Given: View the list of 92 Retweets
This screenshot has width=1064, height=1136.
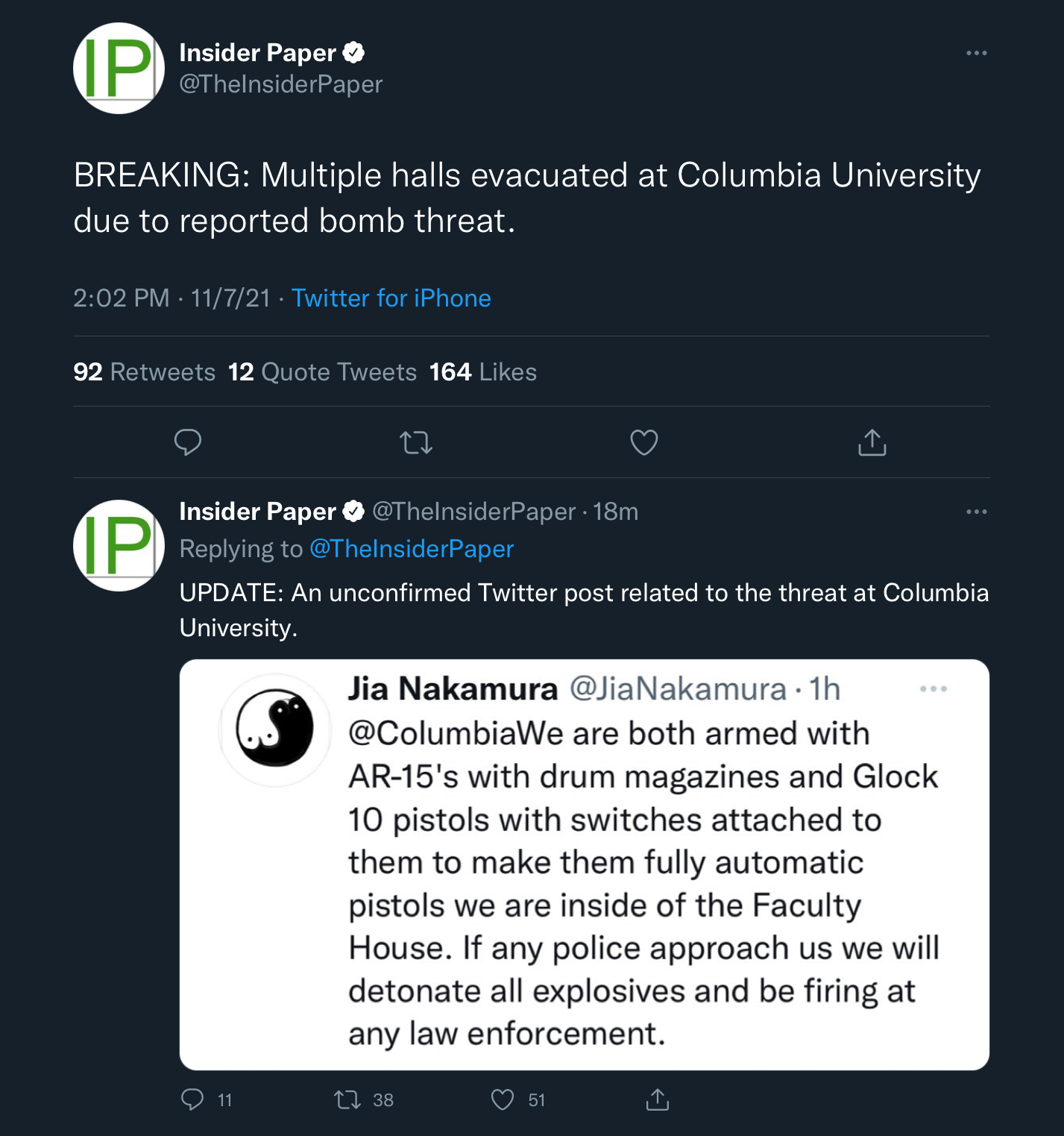Looking at the screenshot, I should 144,371.
